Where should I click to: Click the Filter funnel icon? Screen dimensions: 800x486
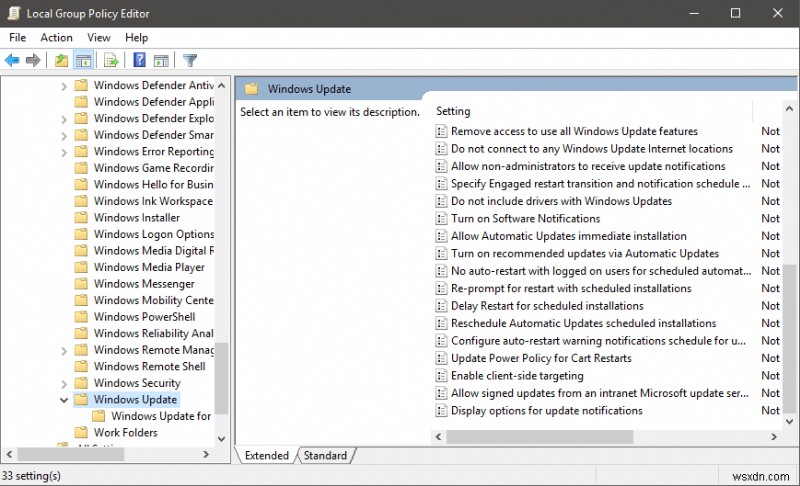pyautogui.click(x=190, y=60)
